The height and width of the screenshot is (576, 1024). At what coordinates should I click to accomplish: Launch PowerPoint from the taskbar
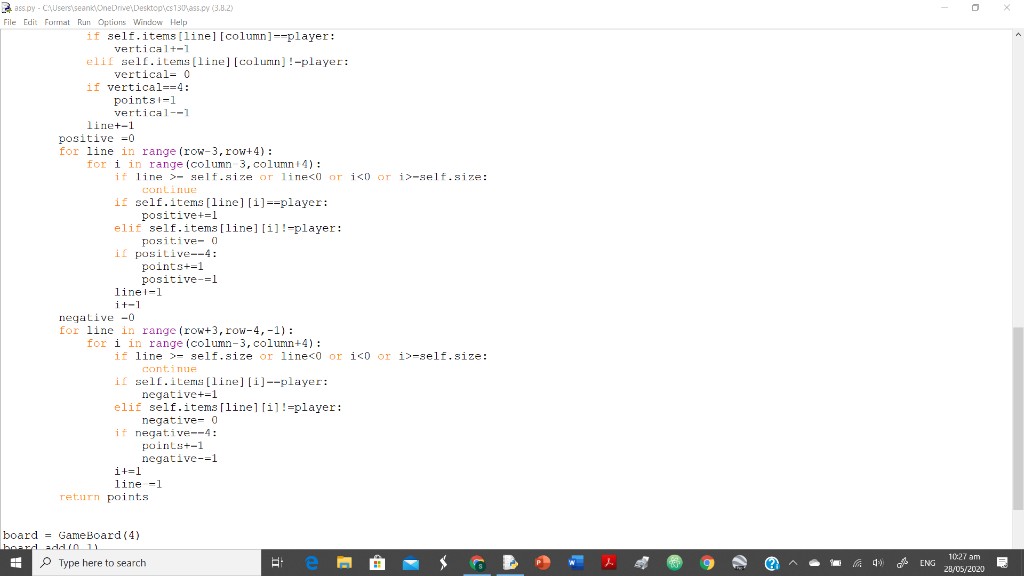[543, 562]
